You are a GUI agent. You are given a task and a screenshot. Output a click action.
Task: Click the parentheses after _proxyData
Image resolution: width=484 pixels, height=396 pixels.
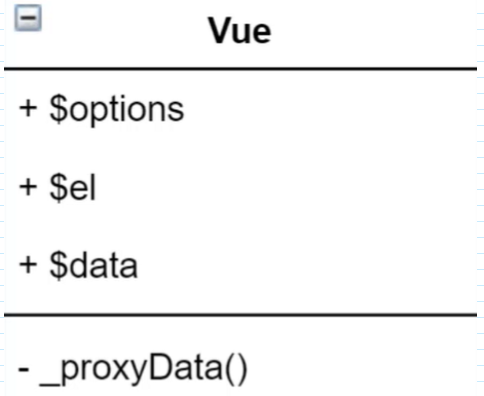click(x=236, y=368)
